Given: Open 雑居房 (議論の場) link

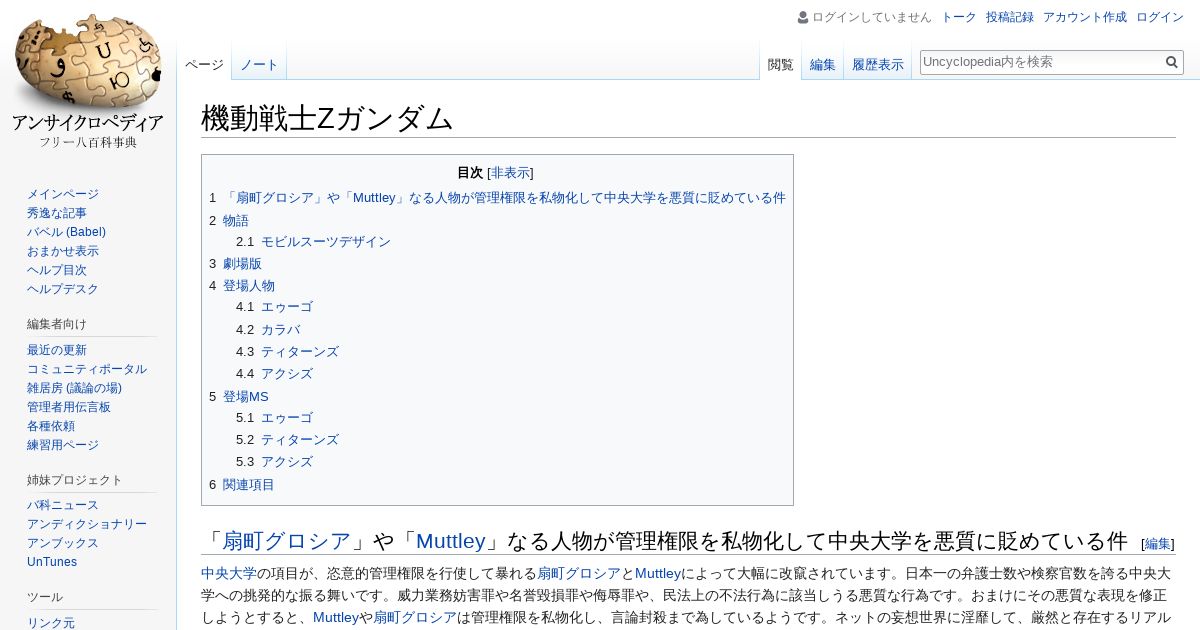Looking at the screenshot, I should pos(74,388).
